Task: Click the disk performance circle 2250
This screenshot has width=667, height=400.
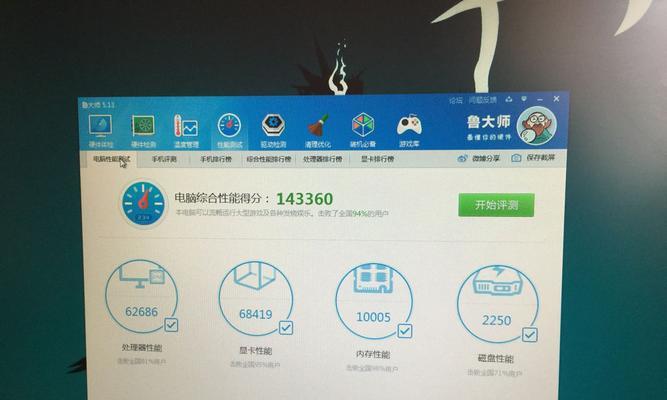Action: coord(497,304)
